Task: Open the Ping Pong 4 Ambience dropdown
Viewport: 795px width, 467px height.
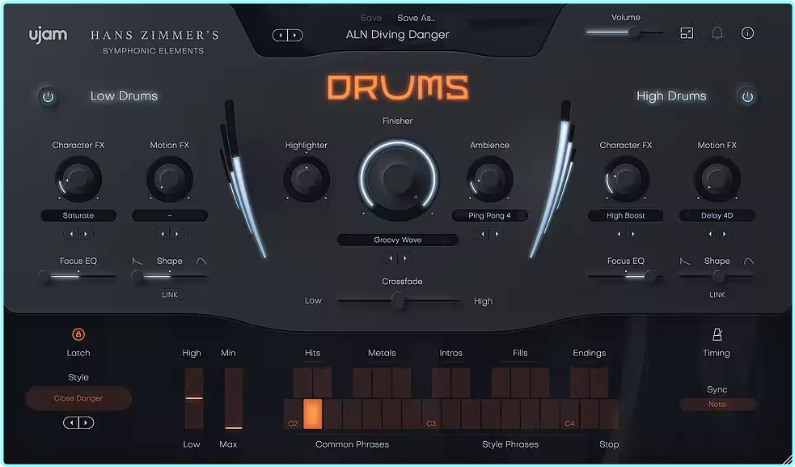Action: click(x=489, y=215)
